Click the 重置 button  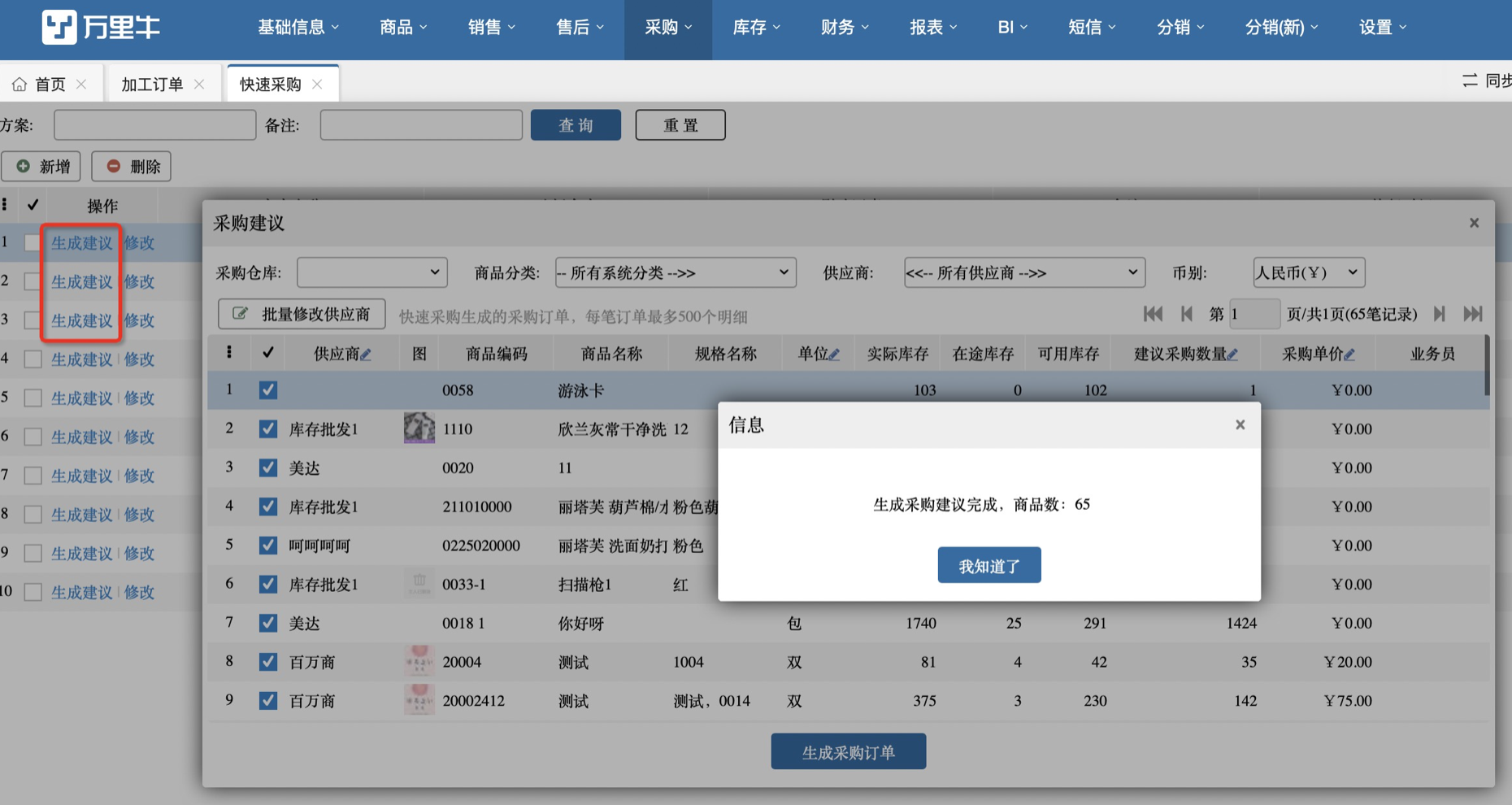coord(680,125)
